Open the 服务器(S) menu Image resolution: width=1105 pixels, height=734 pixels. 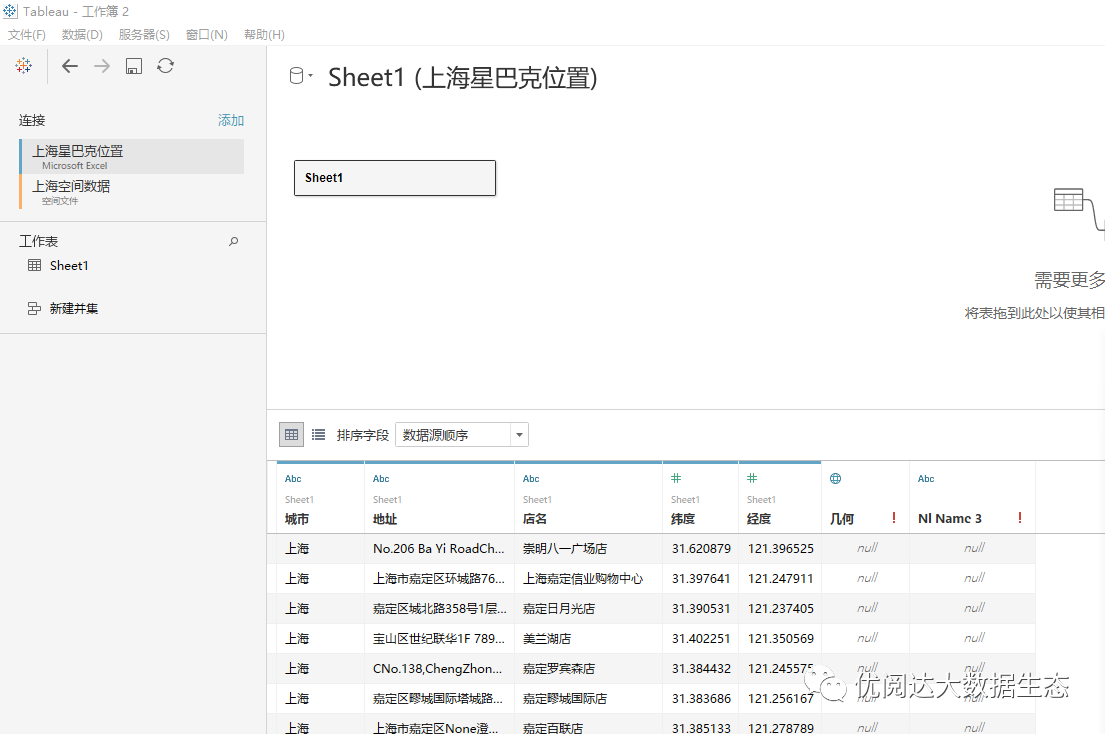144,35
